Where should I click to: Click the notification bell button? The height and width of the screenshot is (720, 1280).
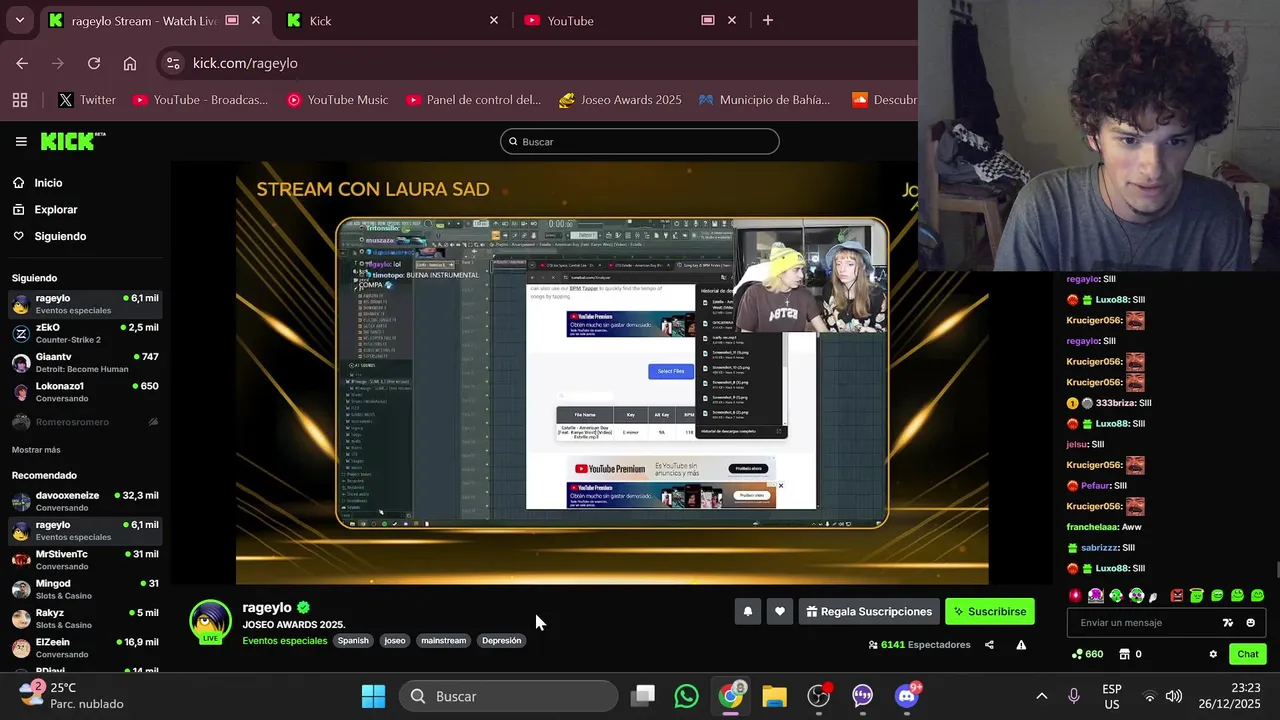[x=747, y=611]
